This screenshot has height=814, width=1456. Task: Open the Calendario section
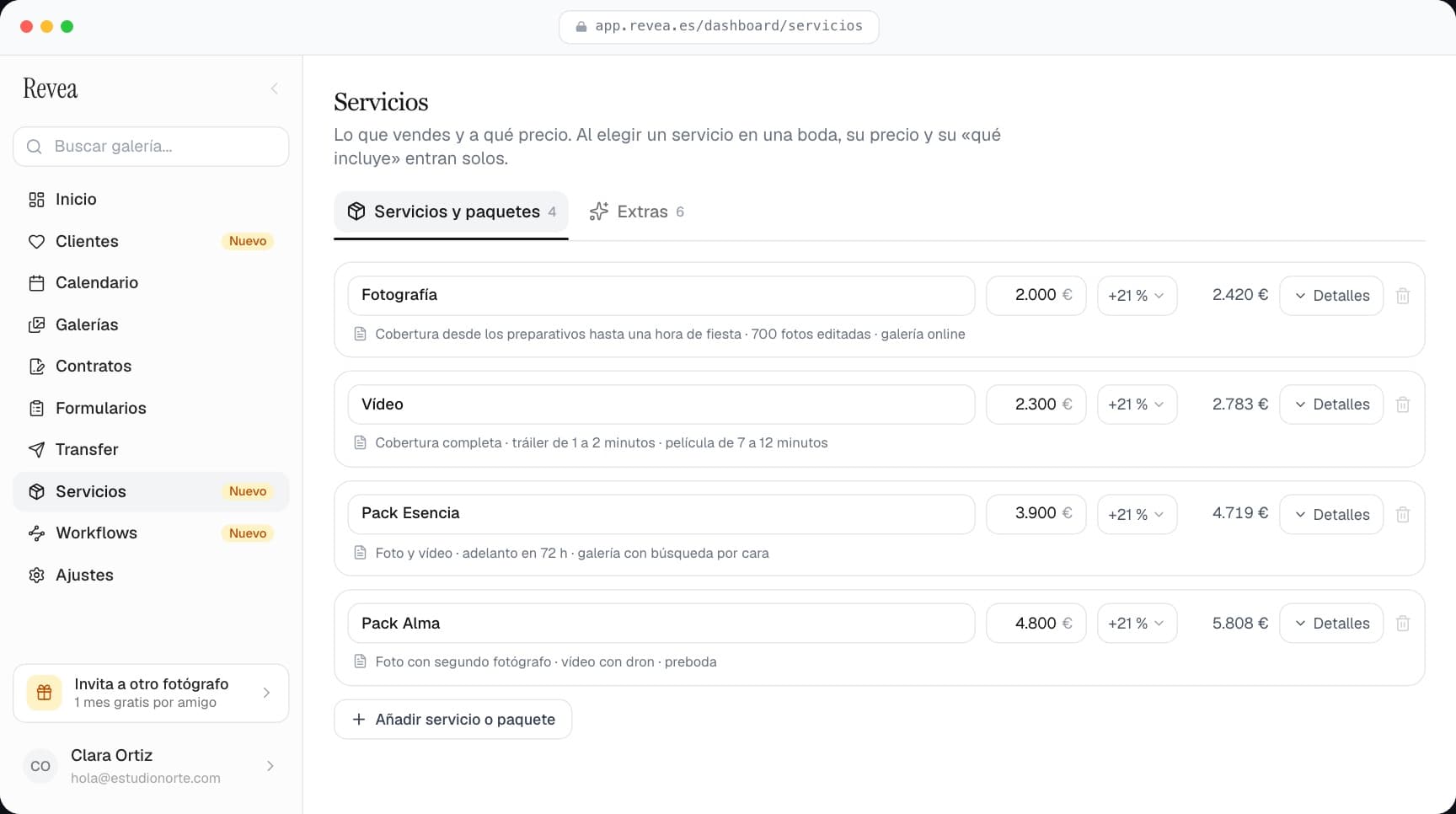click(151, 282)
